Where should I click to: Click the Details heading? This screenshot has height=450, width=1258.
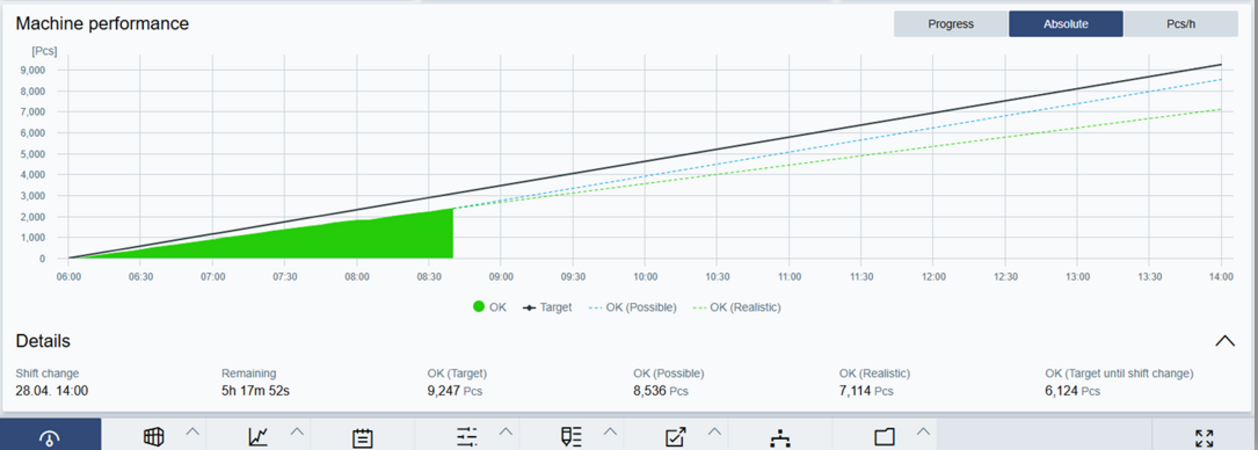43,341
